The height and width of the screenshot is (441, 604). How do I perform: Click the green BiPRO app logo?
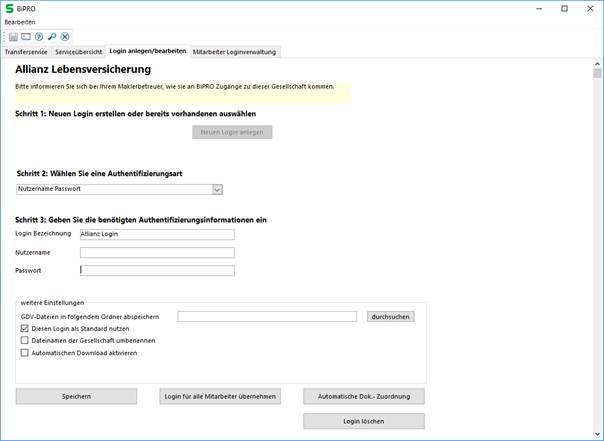tap(9, 8)
